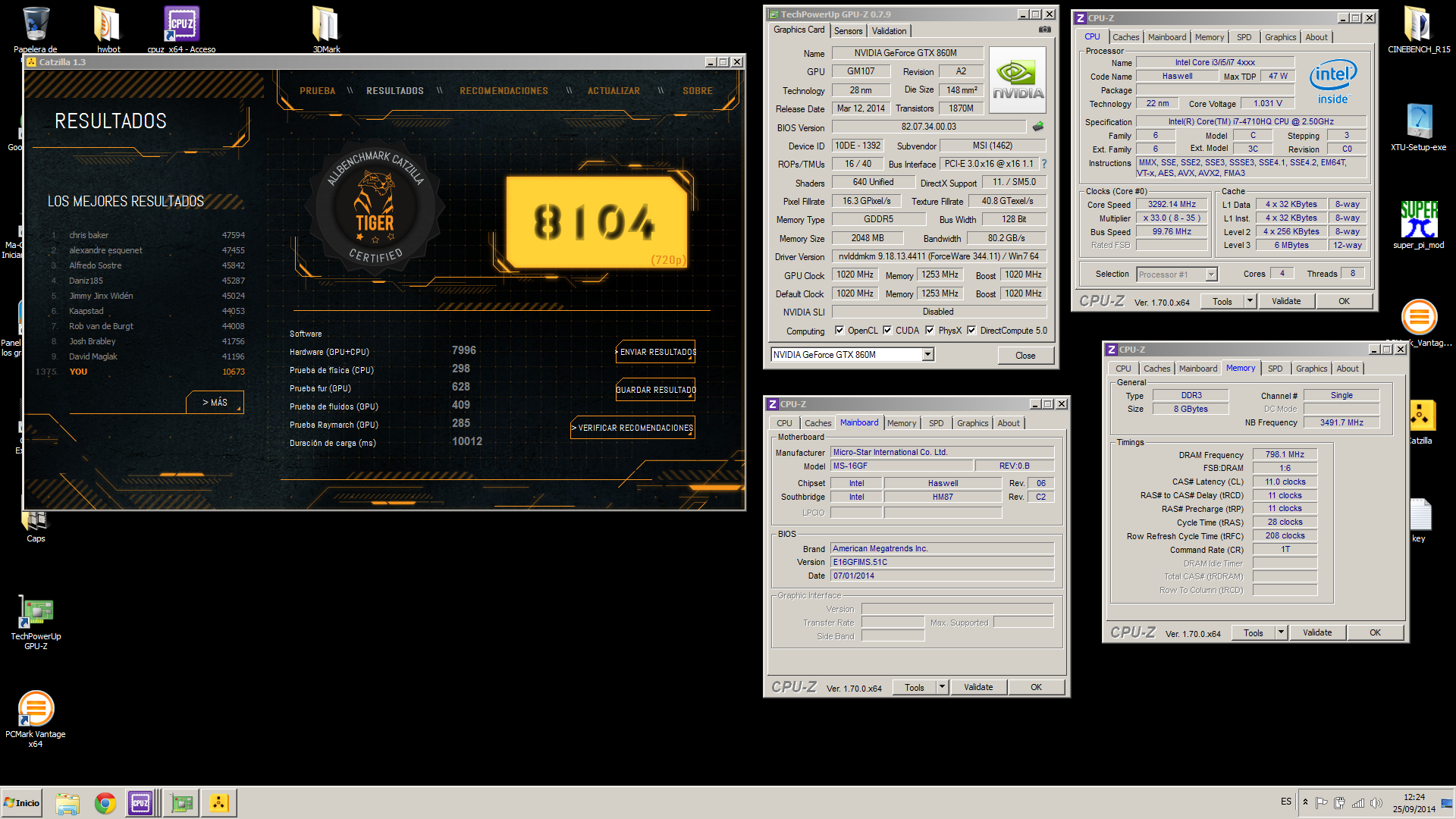Open the Processor #1 selection dropdown
Viewport: 1456px width, 819px height.
pos(1211,275)
